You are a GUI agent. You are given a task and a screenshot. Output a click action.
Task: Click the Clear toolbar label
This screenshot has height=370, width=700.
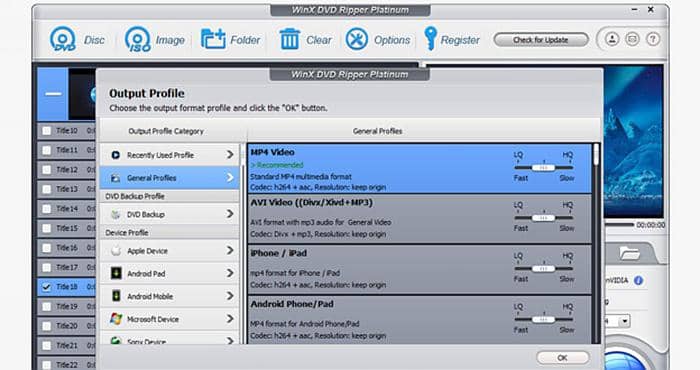point(319,40)
